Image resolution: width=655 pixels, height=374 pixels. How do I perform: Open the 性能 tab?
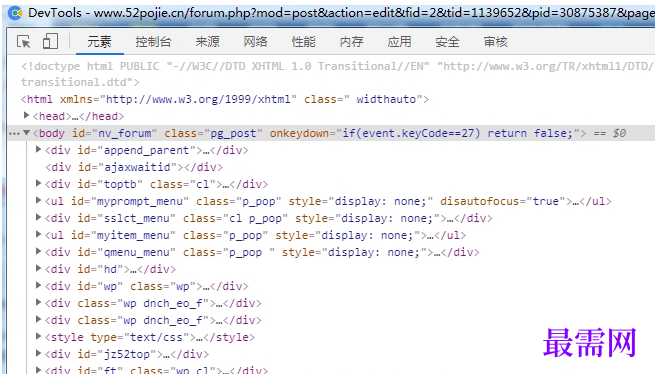point(303,42)
